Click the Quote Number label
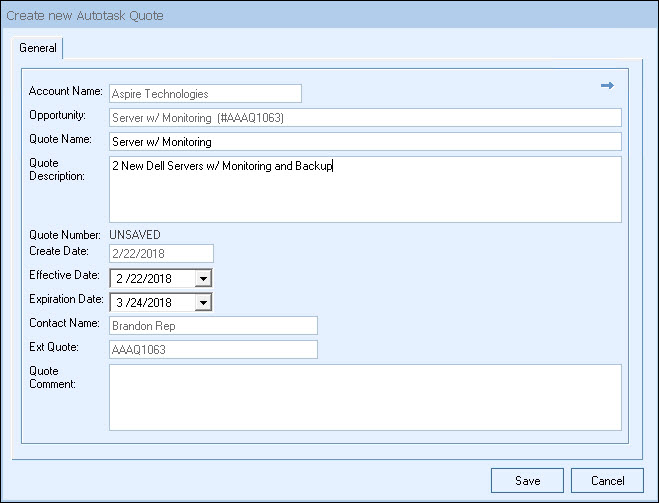 (x=65, y=234)
